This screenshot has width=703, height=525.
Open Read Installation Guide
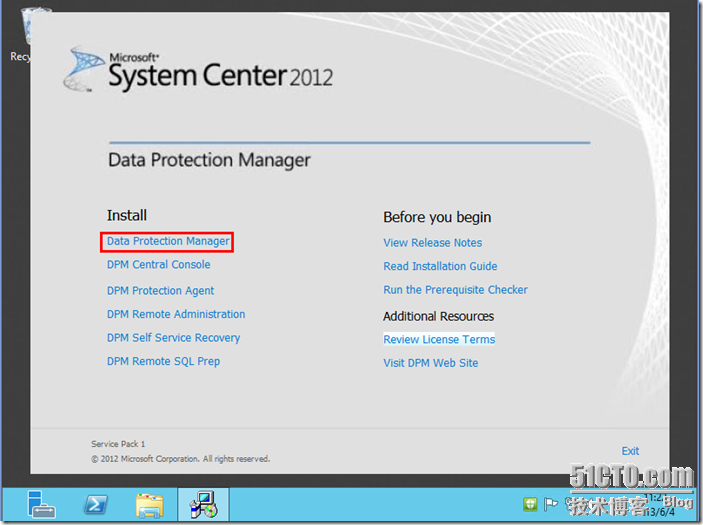tap(440, 266)
